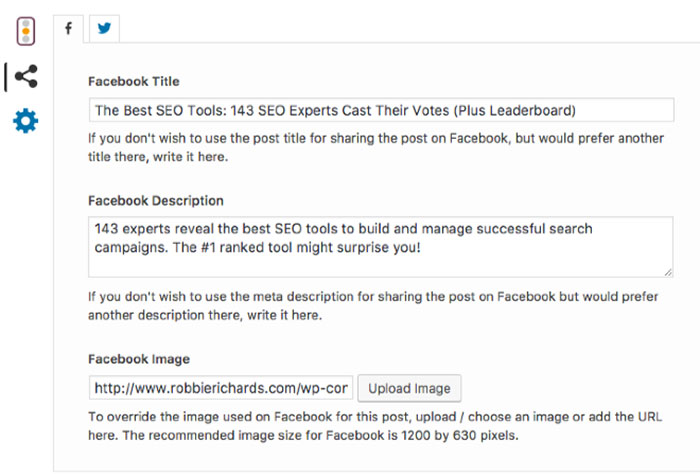Open the advanced settings gear icon
The image size is (700, 476).
pyautogui.click(x=26, y=122)
